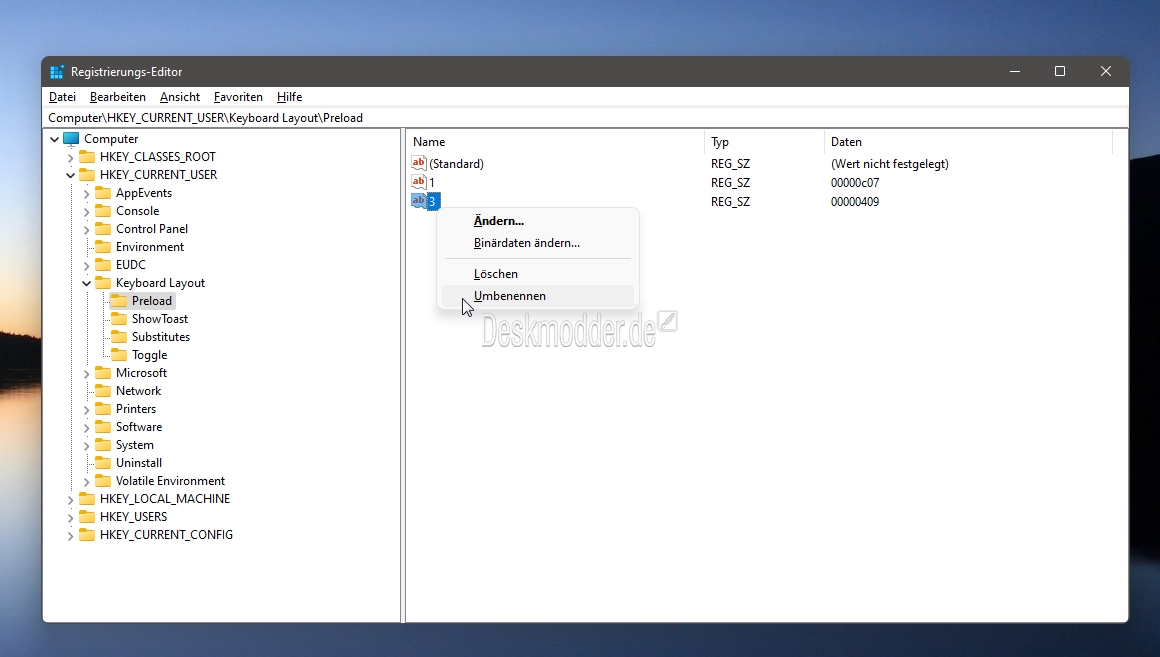
Task: Click the HKEY_CLASSES_ROOT folder icon
Action: pyautogui.click(x=87, y=157)
